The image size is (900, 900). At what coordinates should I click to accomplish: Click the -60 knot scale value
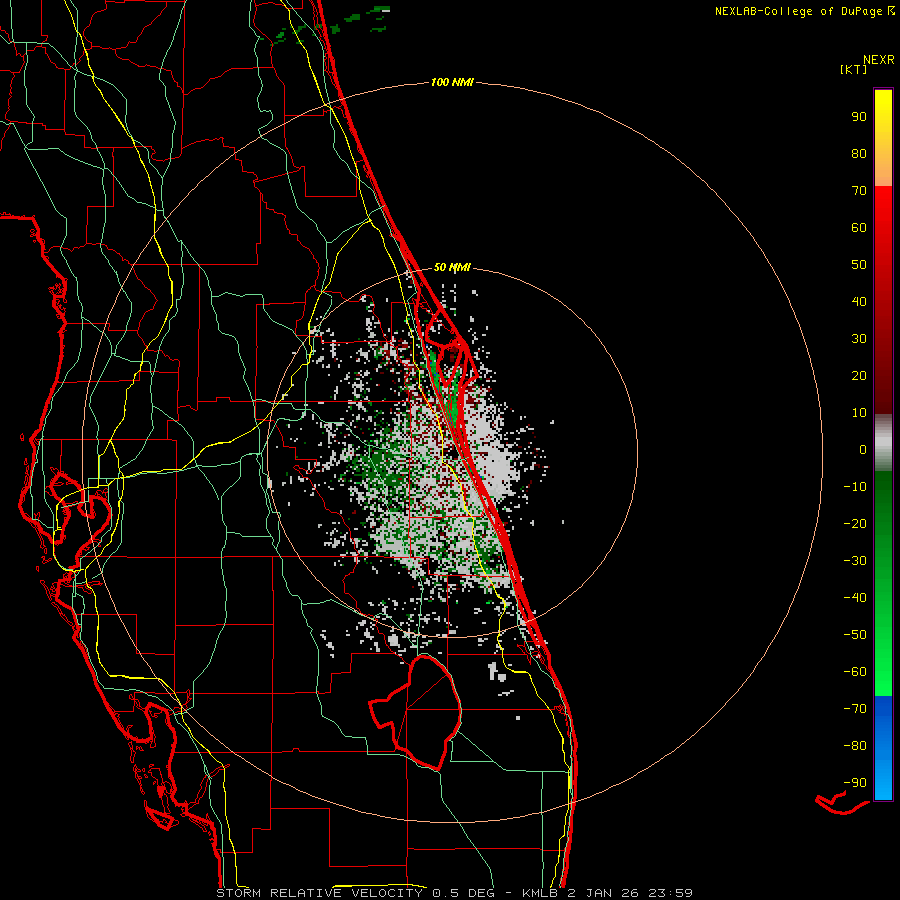click(x=855, y=672)
